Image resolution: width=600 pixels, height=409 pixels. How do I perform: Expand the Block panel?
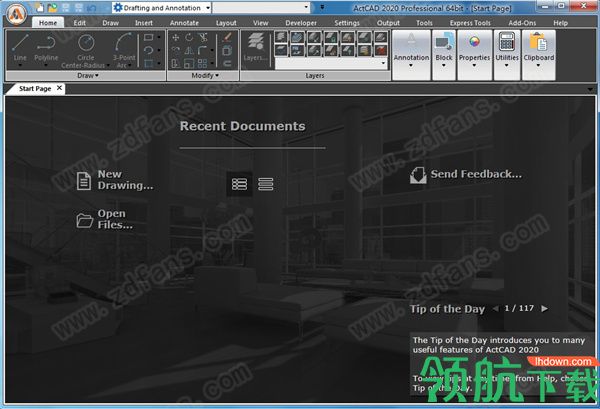point(444,55)
